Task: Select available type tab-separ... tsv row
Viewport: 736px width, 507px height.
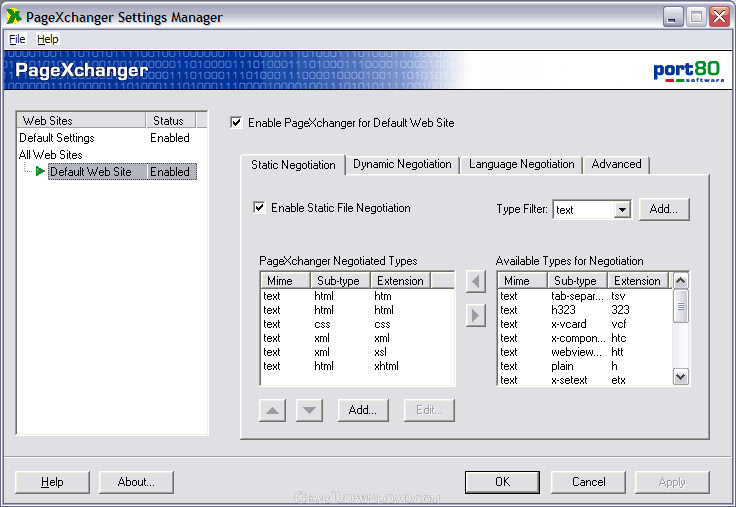Action: pyautogui.click(x=585, y=296)
